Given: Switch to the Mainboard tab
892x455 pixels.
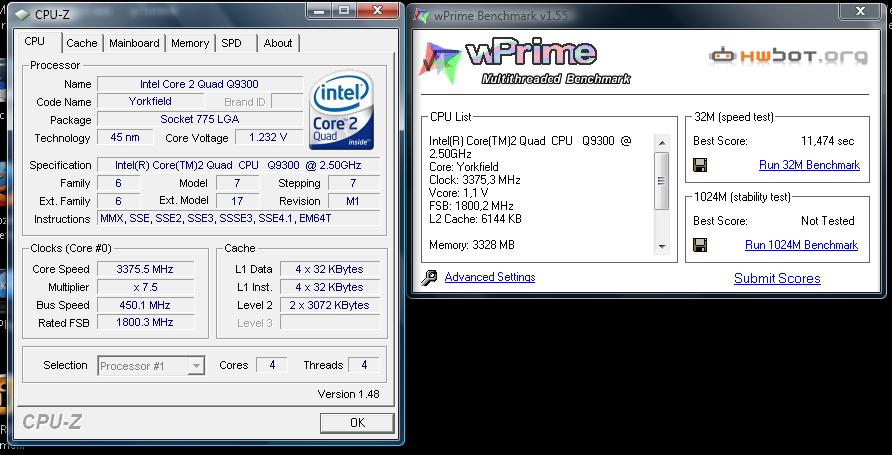Looking at the screenshot, I should pyautogui.click(x=134, y=43).
